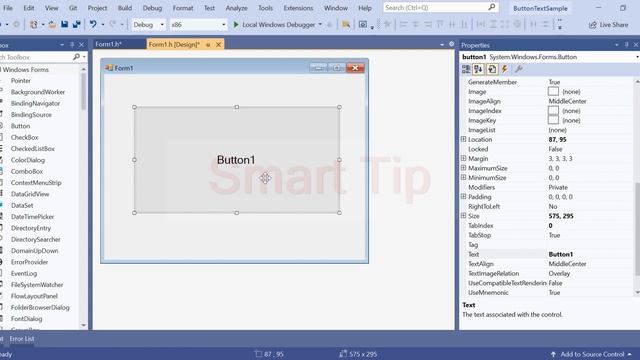Image resolution: width=640 pixels, height=360 pixels.
Task: Click the TextAlign MiddleCenter value
Action: coord(567,264)
